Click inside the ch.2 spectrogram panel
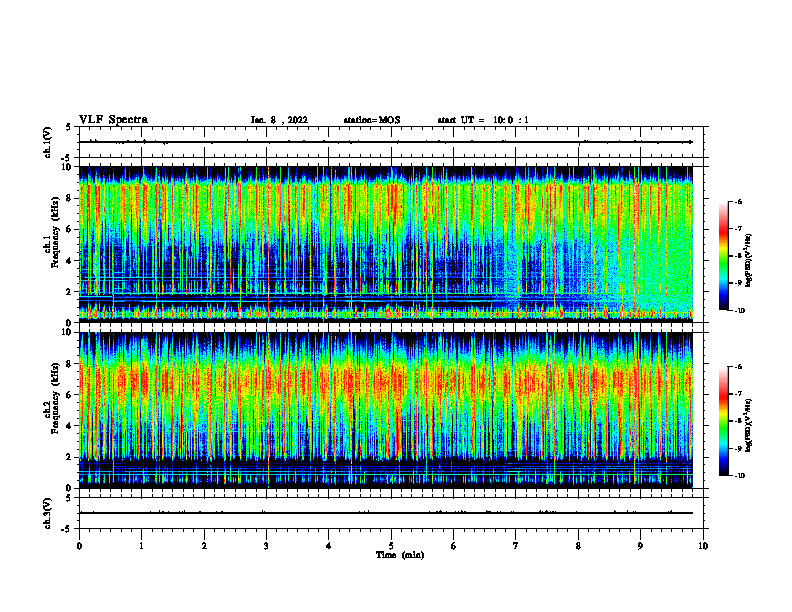 click(386, 410)
